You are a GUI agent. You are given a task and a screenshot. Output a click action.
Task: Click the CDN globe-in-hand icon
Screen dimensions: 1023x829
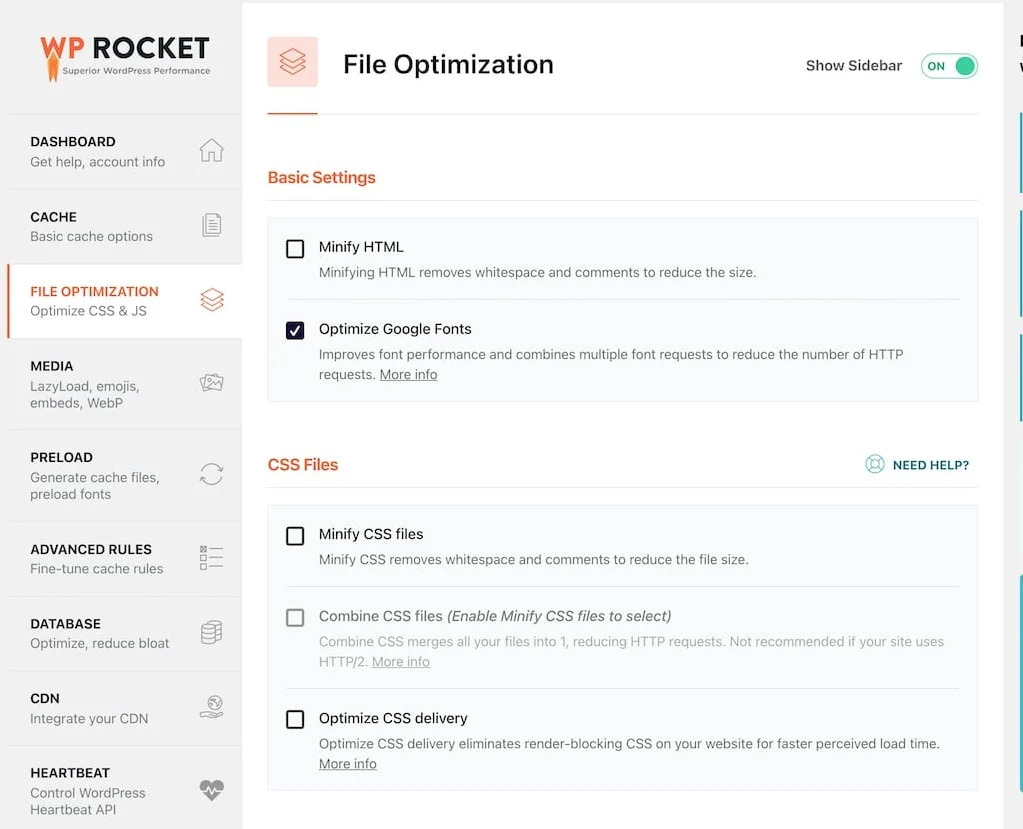(x=211, y=707)
